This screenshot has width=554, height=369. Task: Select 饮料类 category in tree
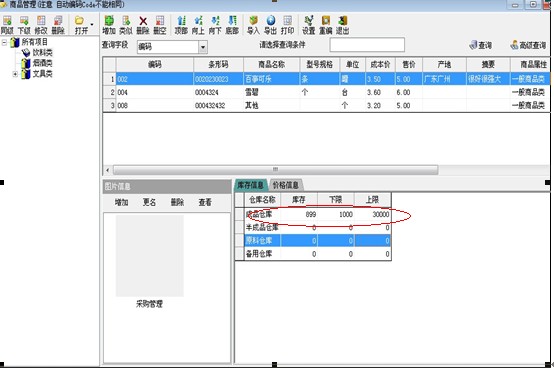click(42, 53)
